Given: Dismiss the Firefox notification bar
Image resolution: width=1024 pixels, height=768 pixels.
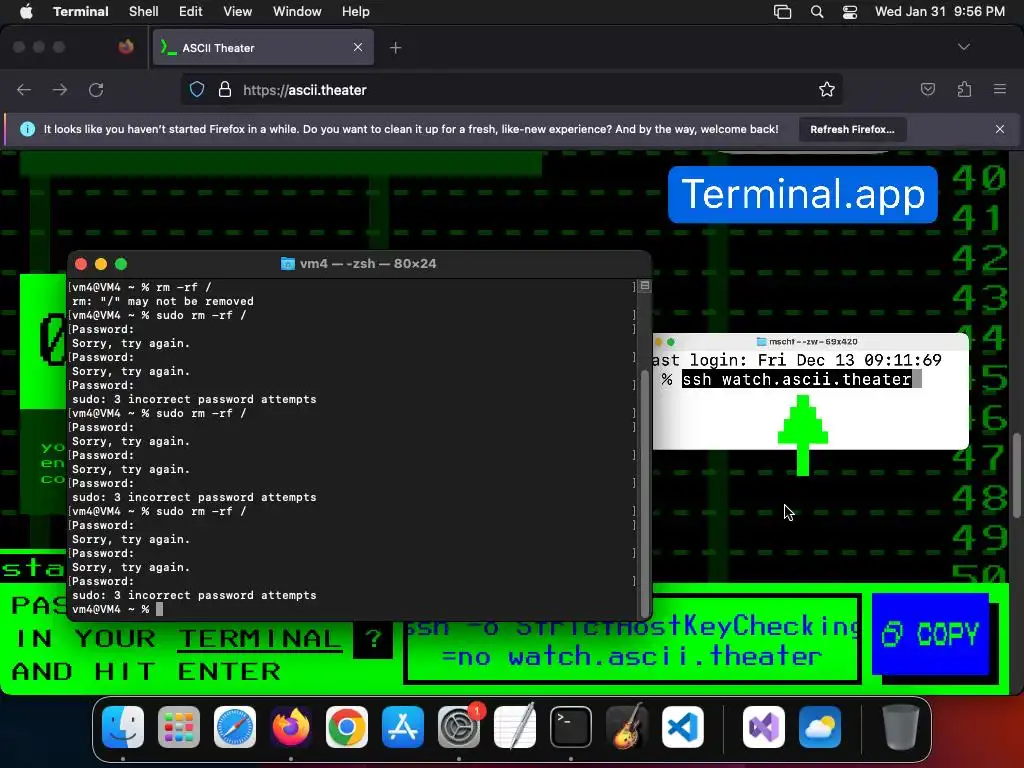Looking at the screenshot, I should click(x=1000, y=129).
